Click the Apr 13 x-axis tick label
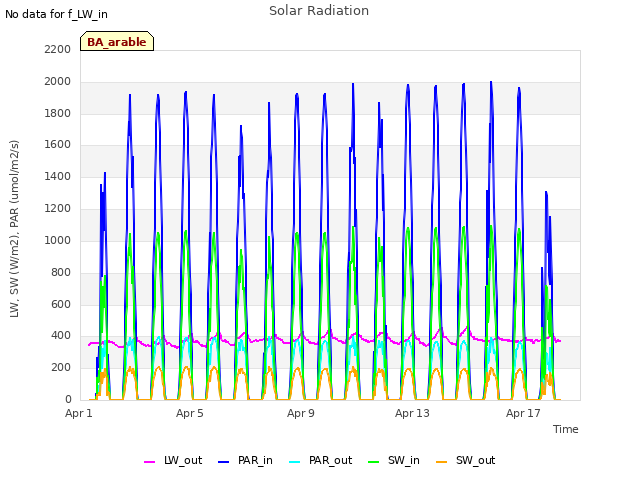The image size is (640, 480). coord(412,413)
